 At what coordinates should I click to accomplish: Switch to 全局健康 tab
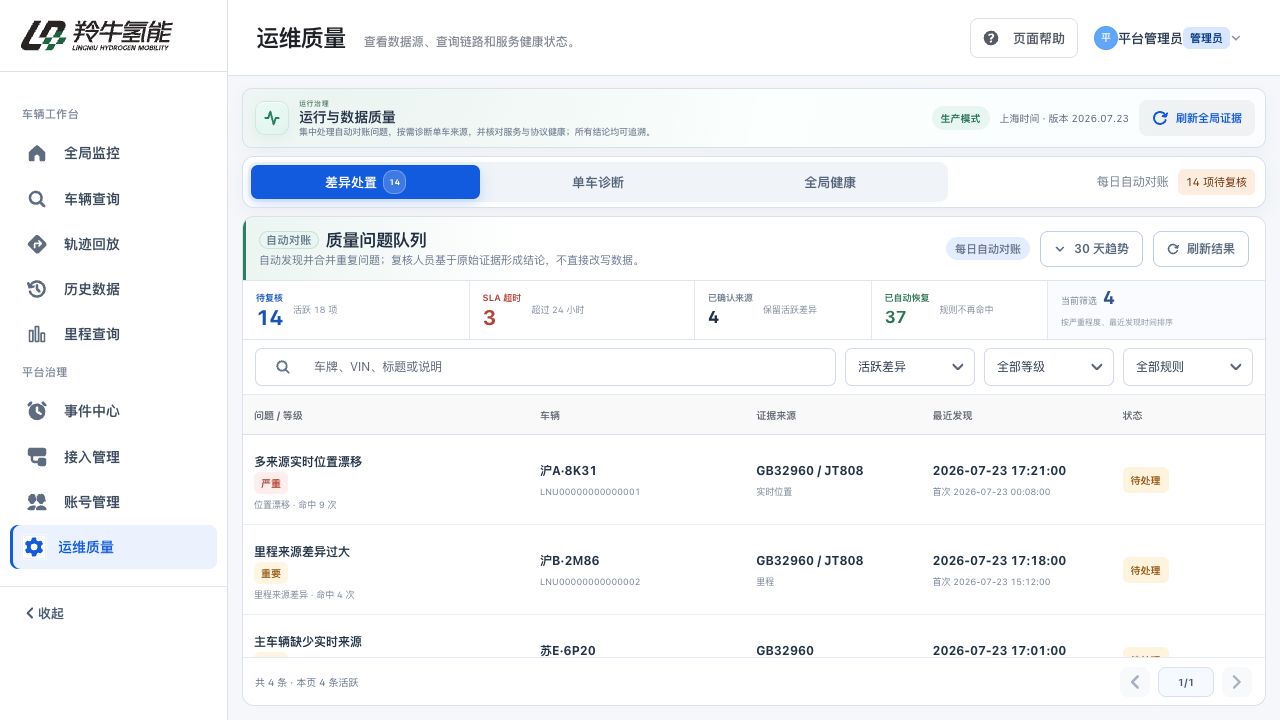830,182
